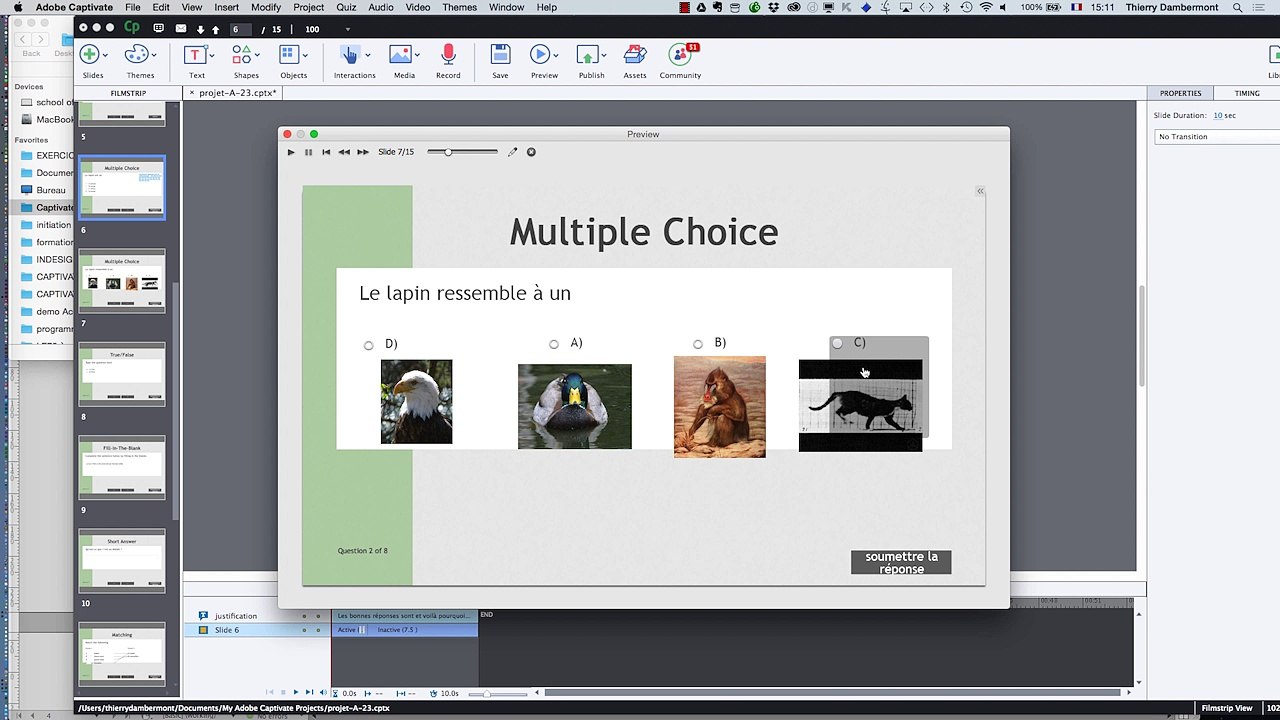Open the Insert menu
Viewport: 1280px width, 720px height.
click(226, 7)
